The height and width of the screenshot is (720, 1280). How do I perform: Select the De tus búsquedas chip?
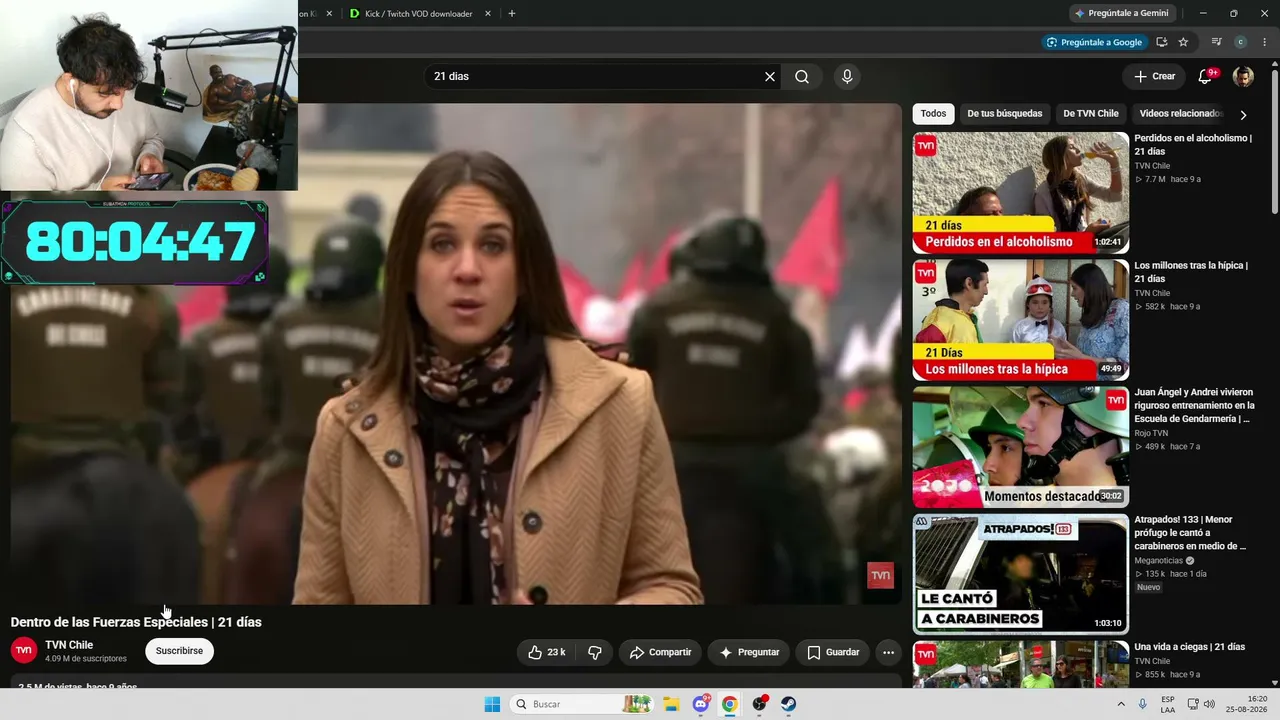pyautogui.click(x=1005, y=114)
